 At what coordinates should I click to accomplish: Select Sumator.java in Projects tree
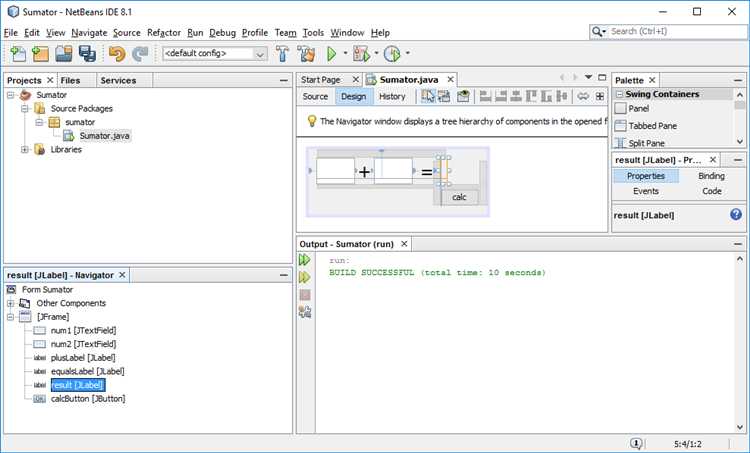click(104, 136)
